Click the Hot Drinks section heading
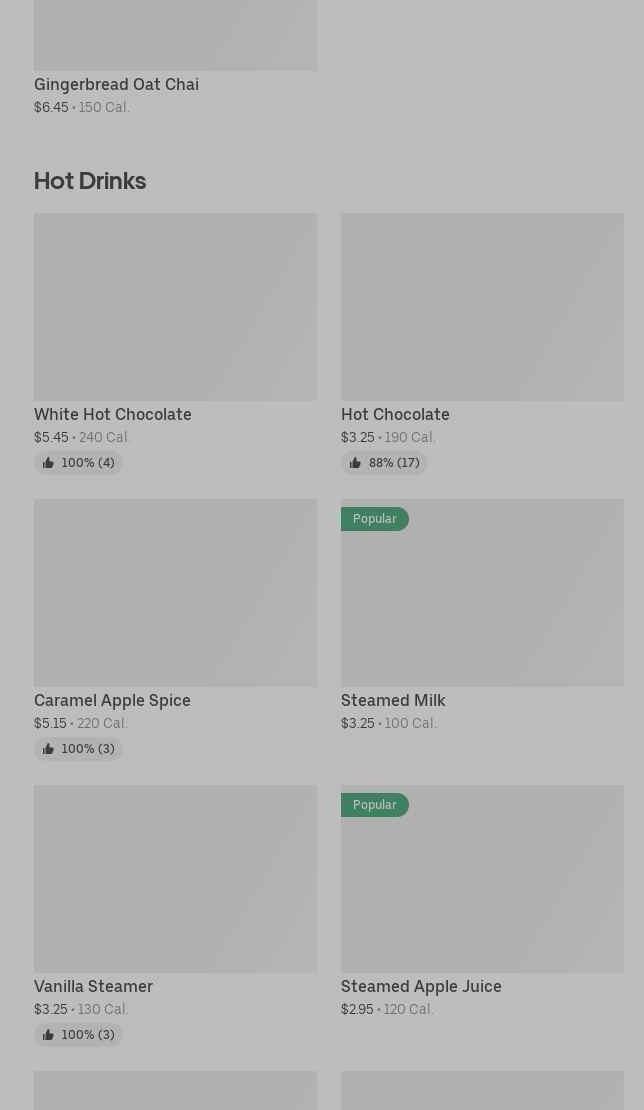644x1110 pixels. point(90,181)
